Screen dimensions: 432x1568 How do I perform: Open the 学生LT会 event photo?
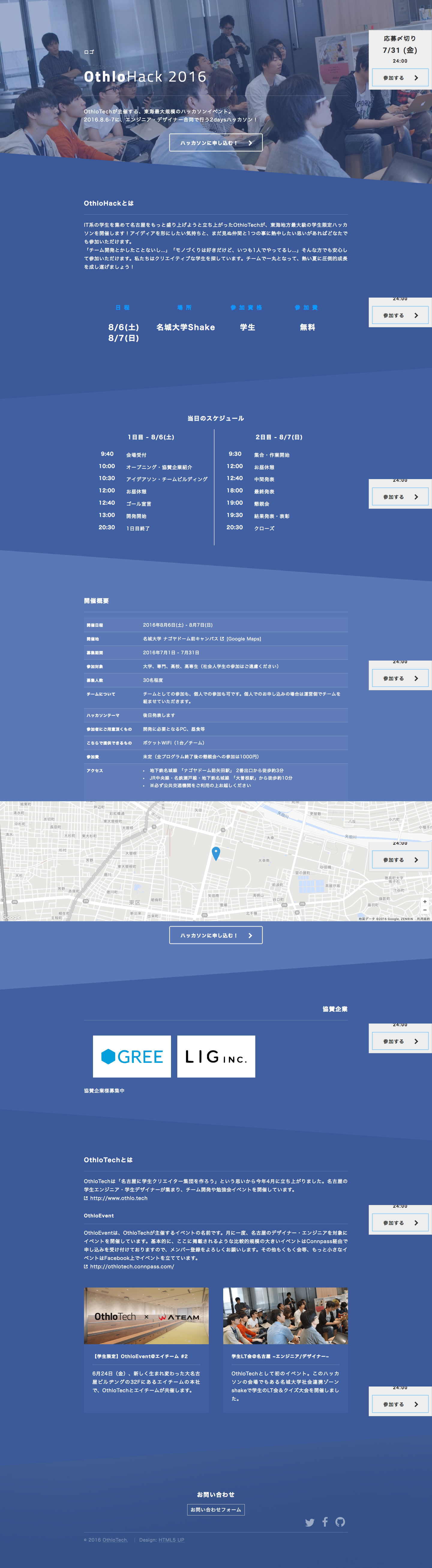point(285,1316)
